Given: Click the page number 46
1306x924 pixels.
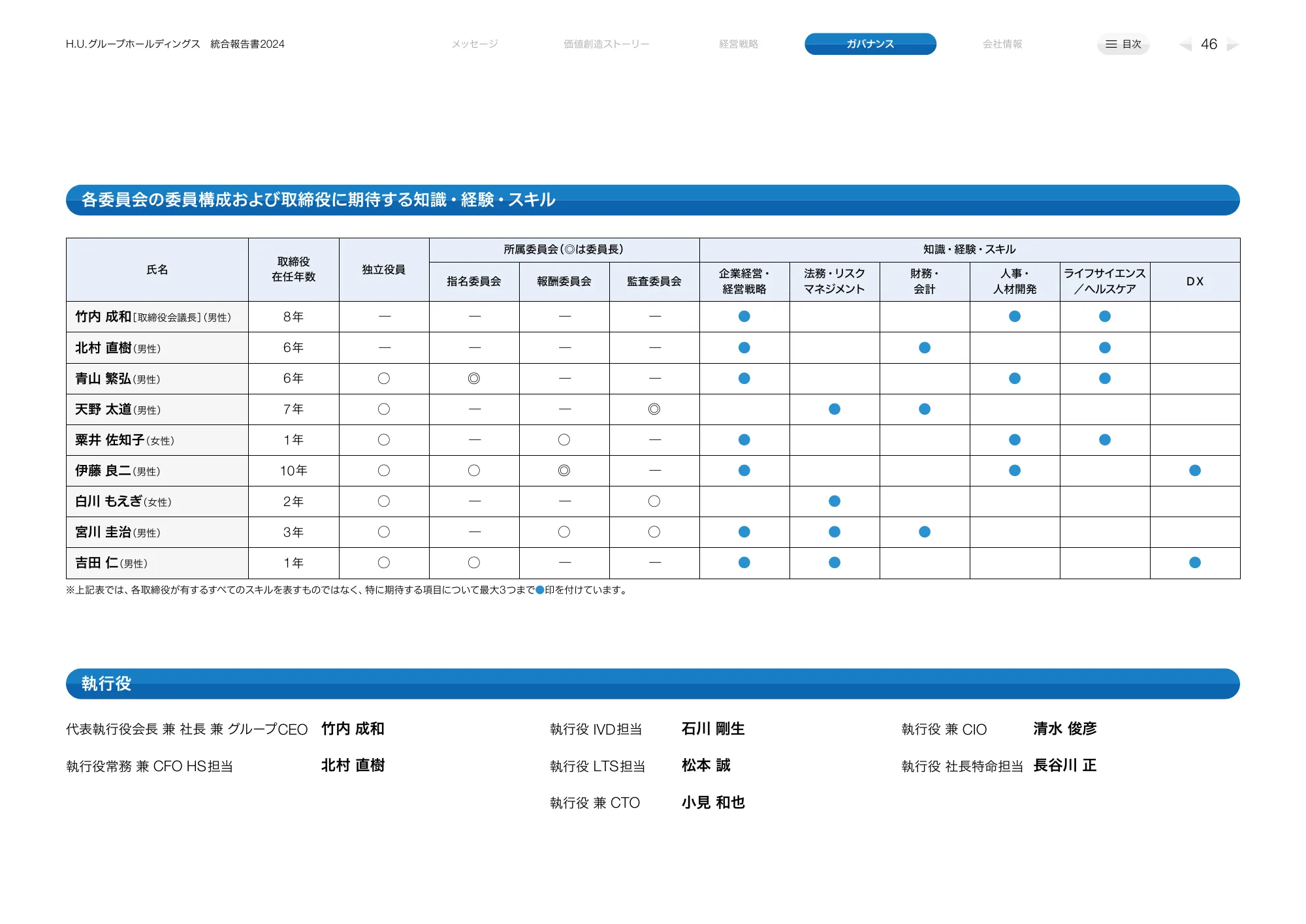Looking at the screenshot, I should [x=1209, y=44].
